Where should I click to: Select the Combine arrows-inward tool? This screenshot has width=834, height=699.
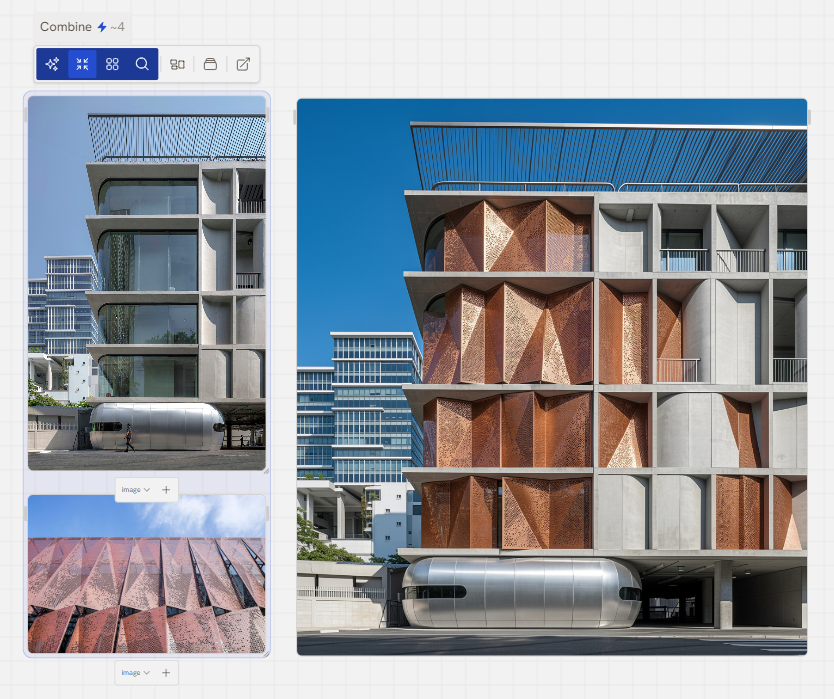tap(82, 64)
